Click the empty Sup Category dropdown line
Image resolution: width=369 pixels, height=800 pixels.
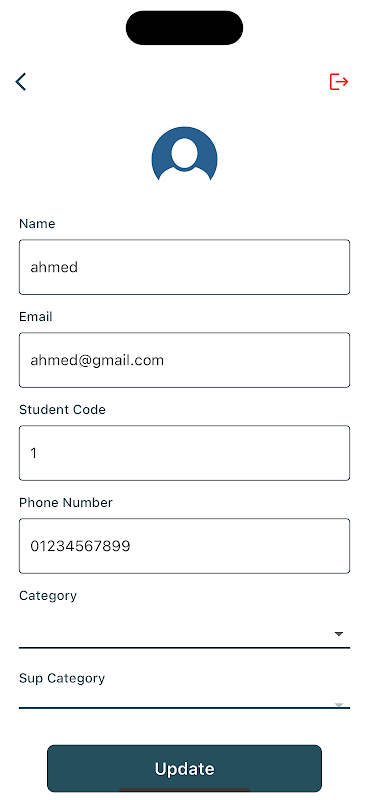coord(184,700)
